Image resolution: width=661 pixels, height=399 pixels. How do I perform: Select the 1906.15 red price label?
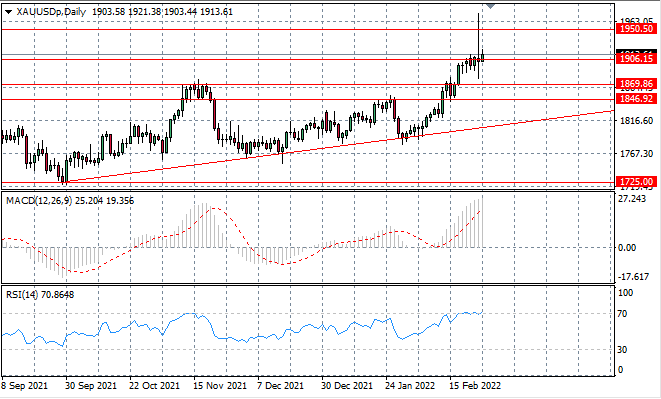tap(637, 59)
